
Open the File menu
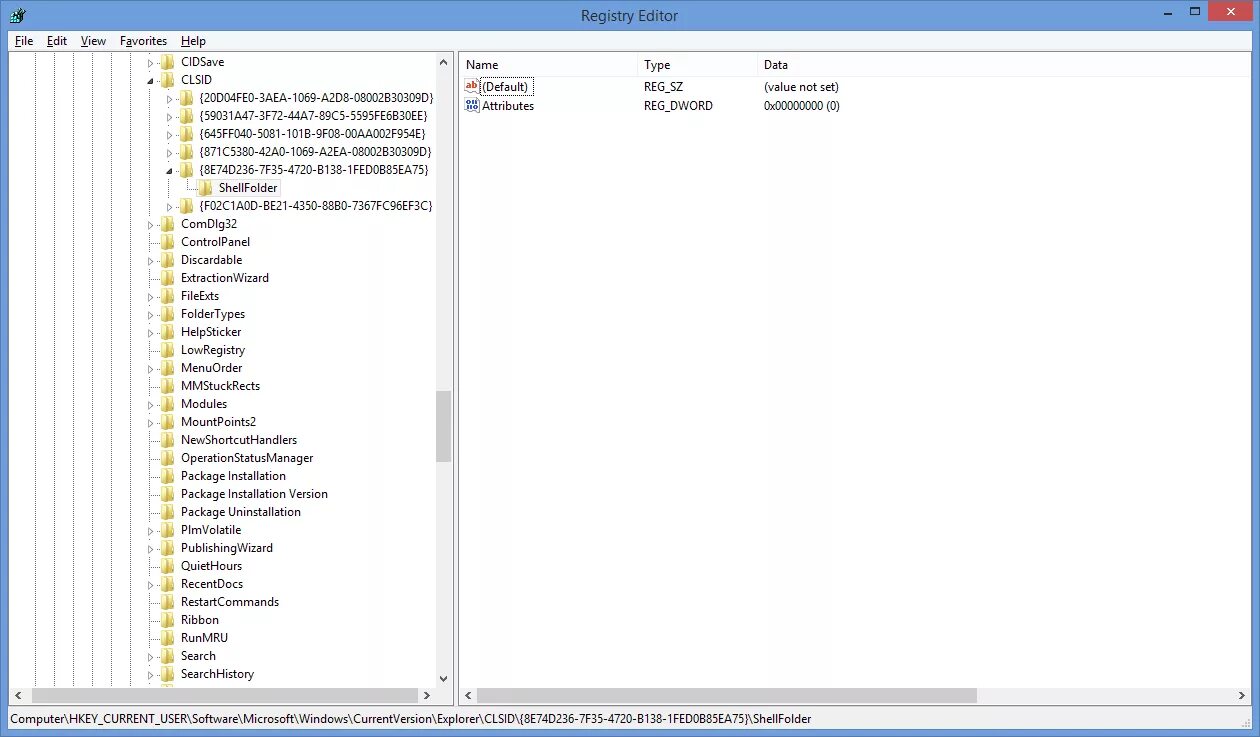24,41
